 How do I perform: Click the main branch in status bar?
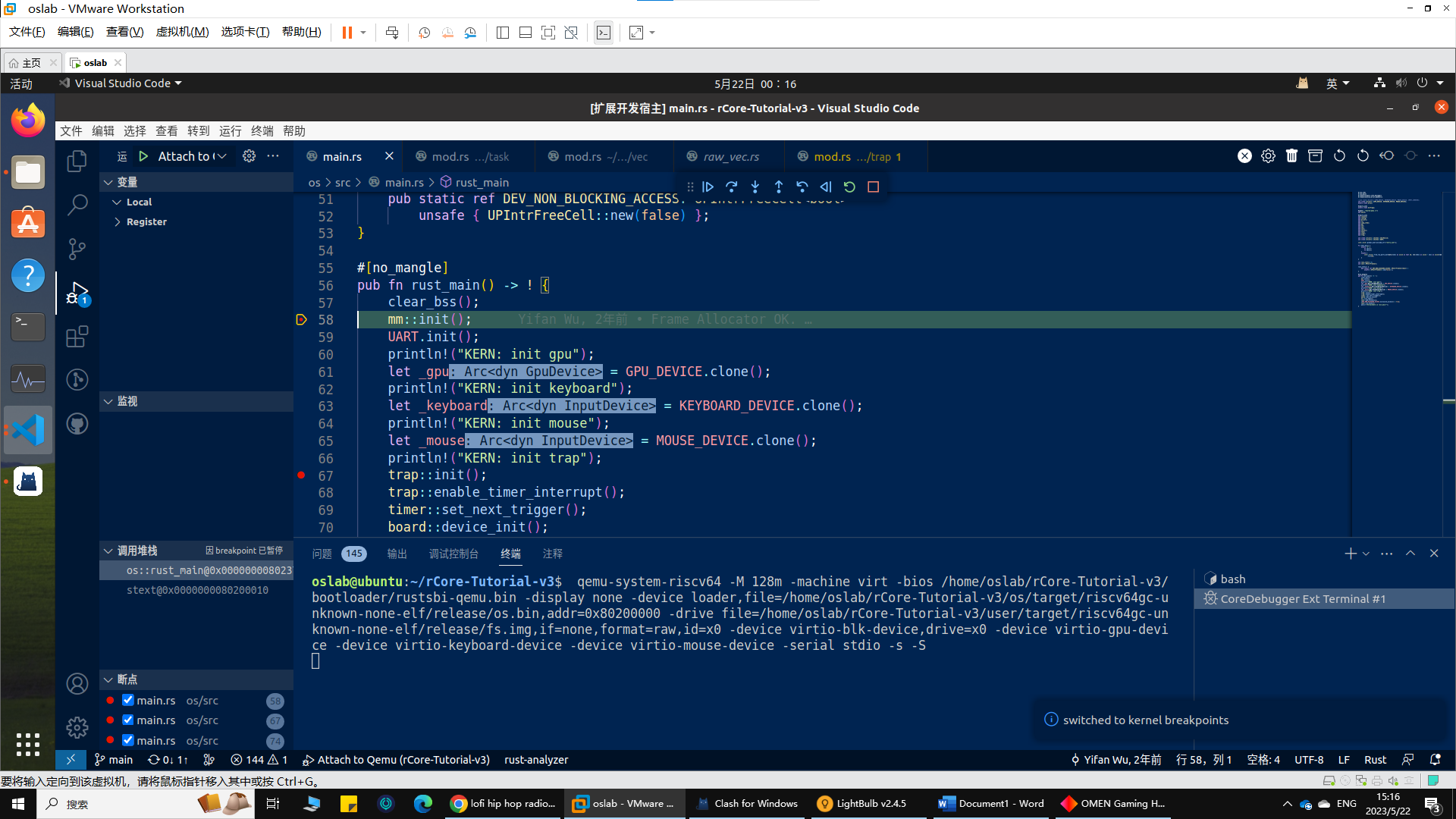pos(114,760)
